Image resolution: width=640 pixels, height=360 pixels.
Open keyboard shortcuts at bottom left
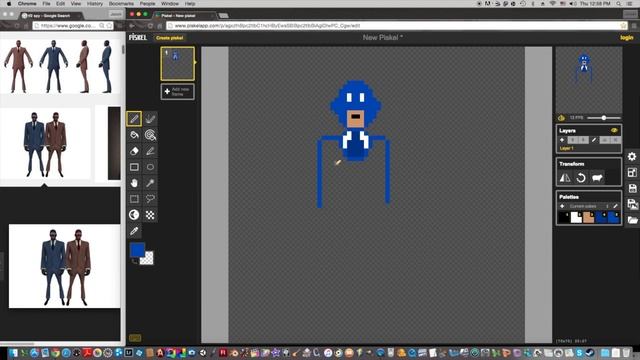135,338
